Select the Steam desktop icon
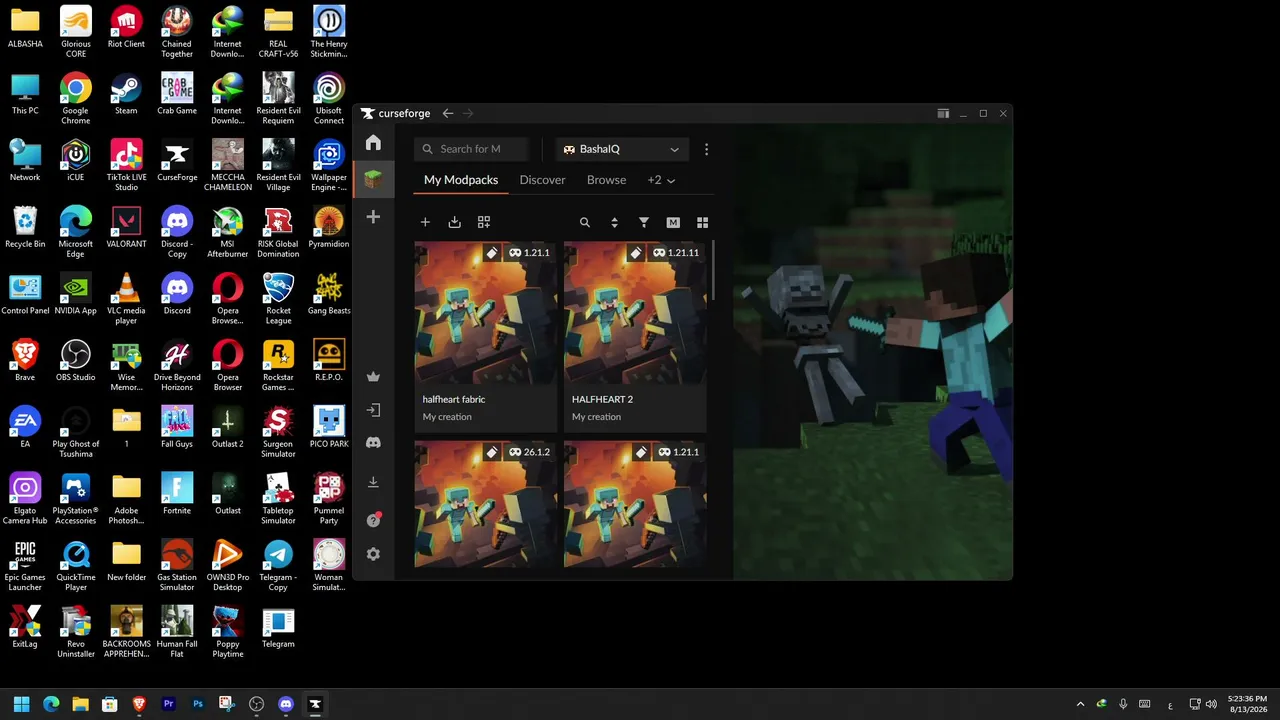This screenshot has height=720, width=1280. coord(126,94)
